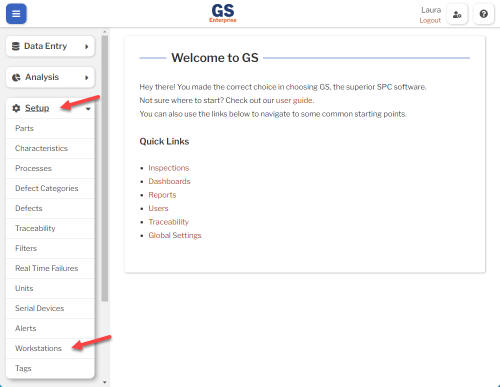Open the Data Entry menu
The height and width of the screenshot is (387, 500).
[50, 46]
